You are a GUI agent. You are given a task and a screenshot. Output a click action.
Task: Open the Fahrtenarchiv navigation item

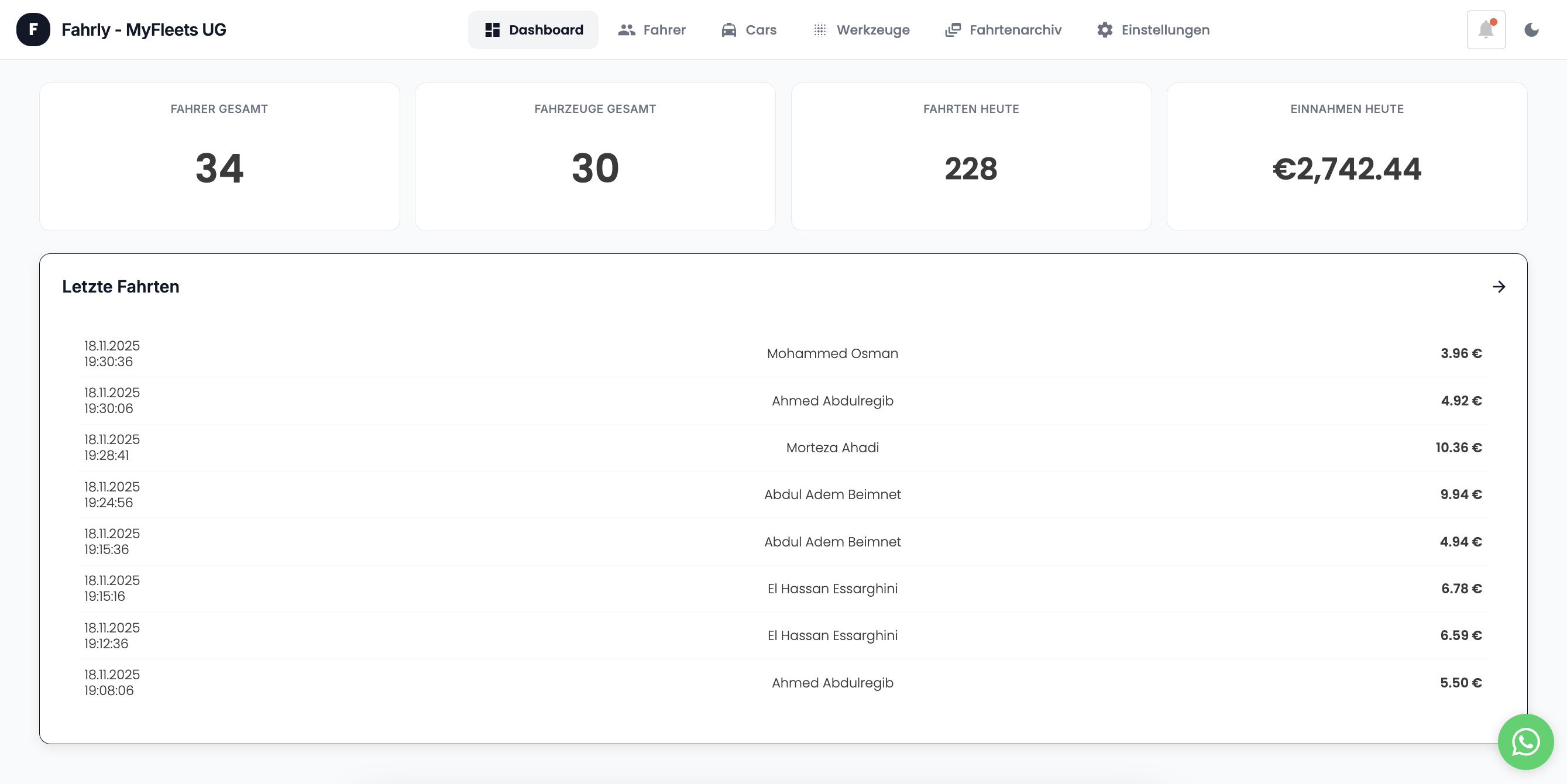tap(1002, 29)
